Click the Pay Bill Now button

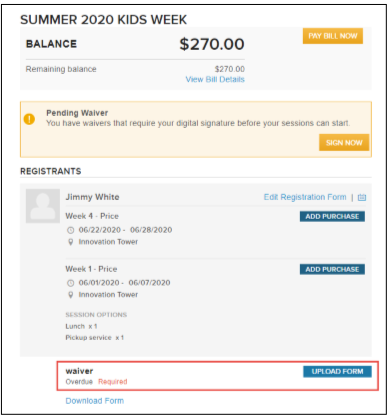[333, 36]
